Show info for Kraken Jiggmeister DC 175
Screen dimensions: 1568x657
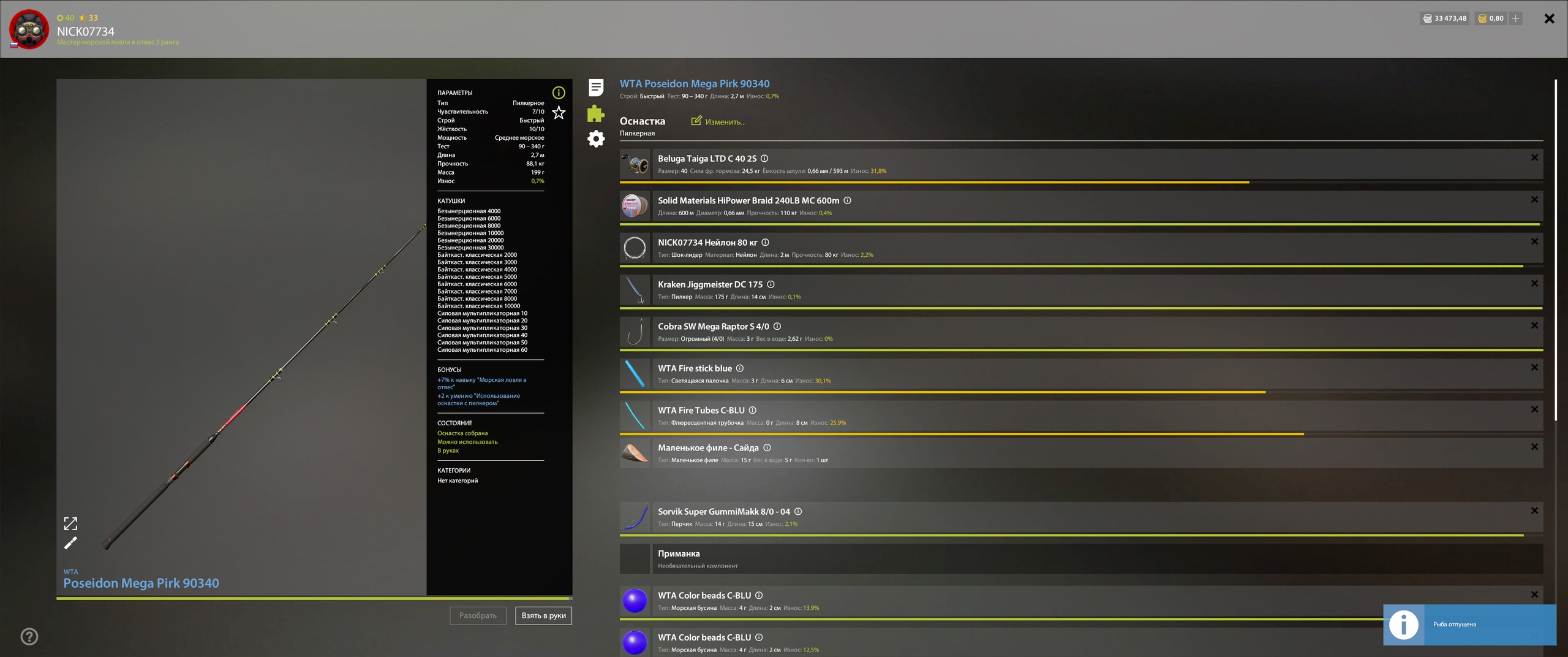(x=771, y=284)
